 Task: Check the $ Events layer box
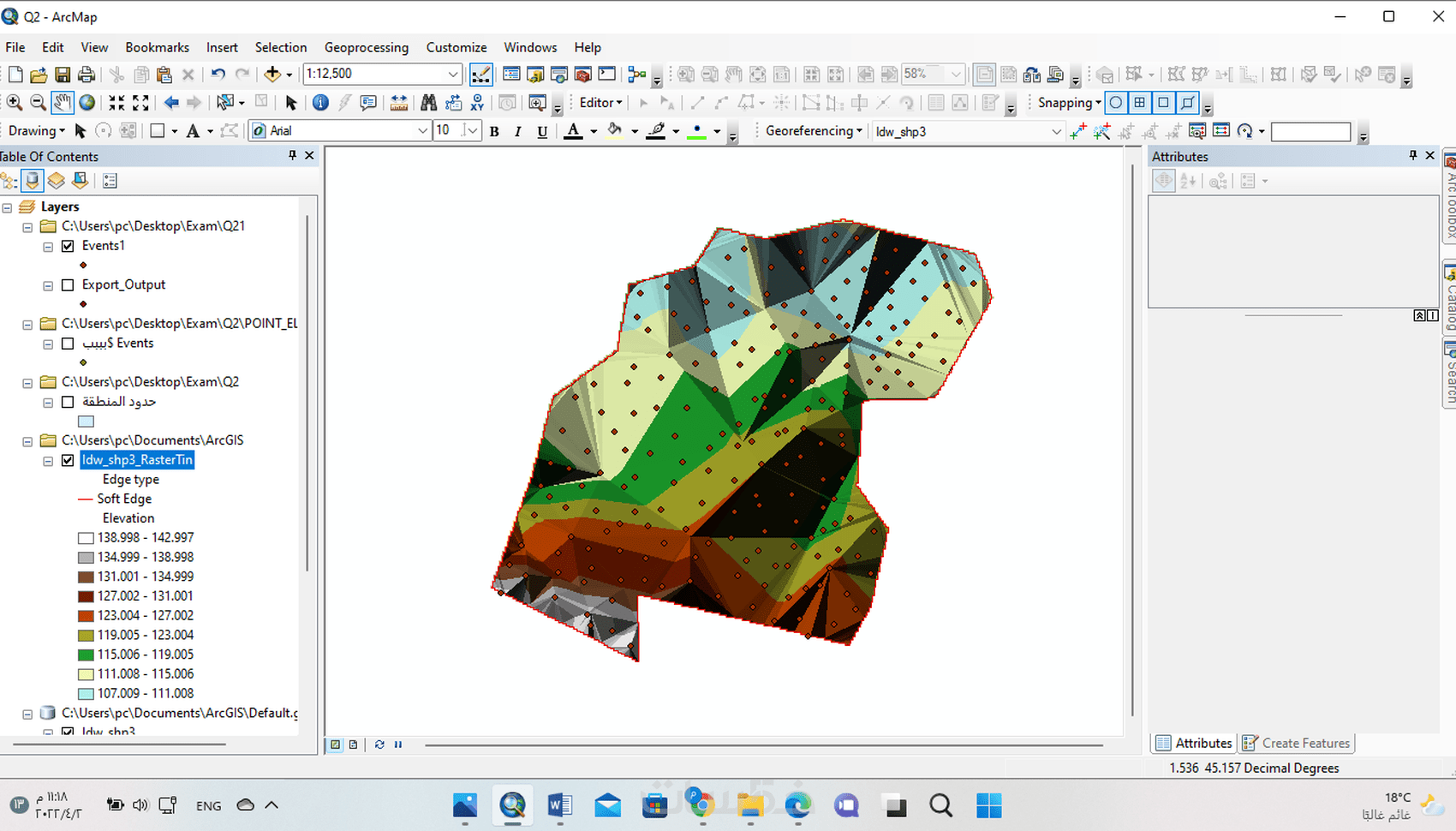click(x=68, y=344)
